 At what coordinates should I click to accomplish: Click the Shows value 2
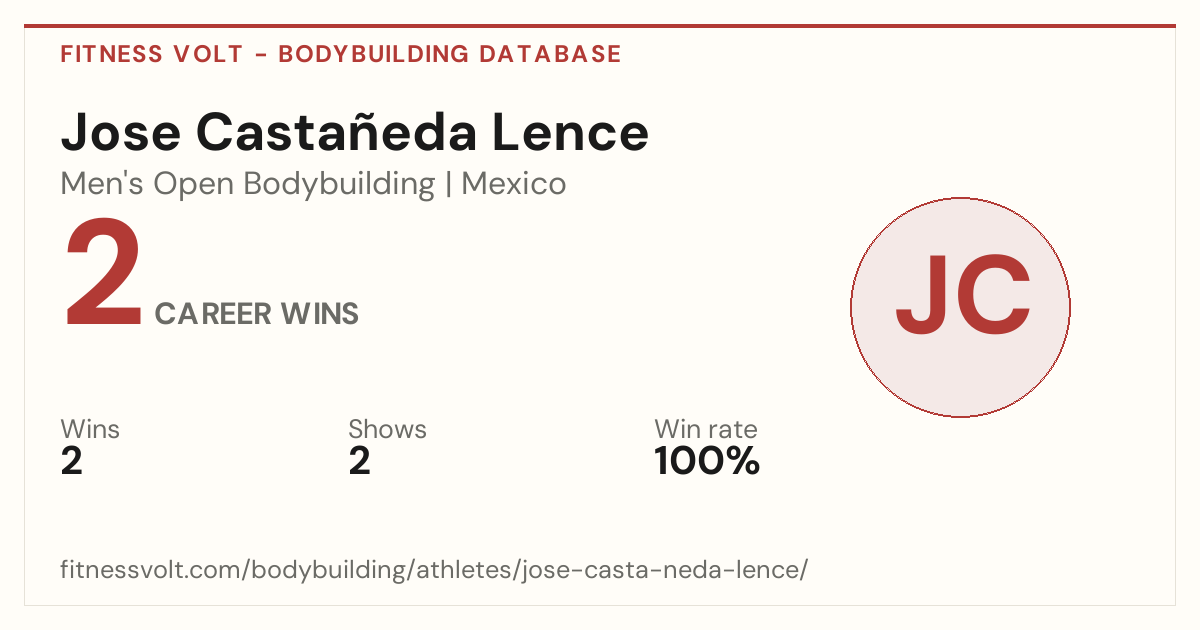tap(360, 461)
